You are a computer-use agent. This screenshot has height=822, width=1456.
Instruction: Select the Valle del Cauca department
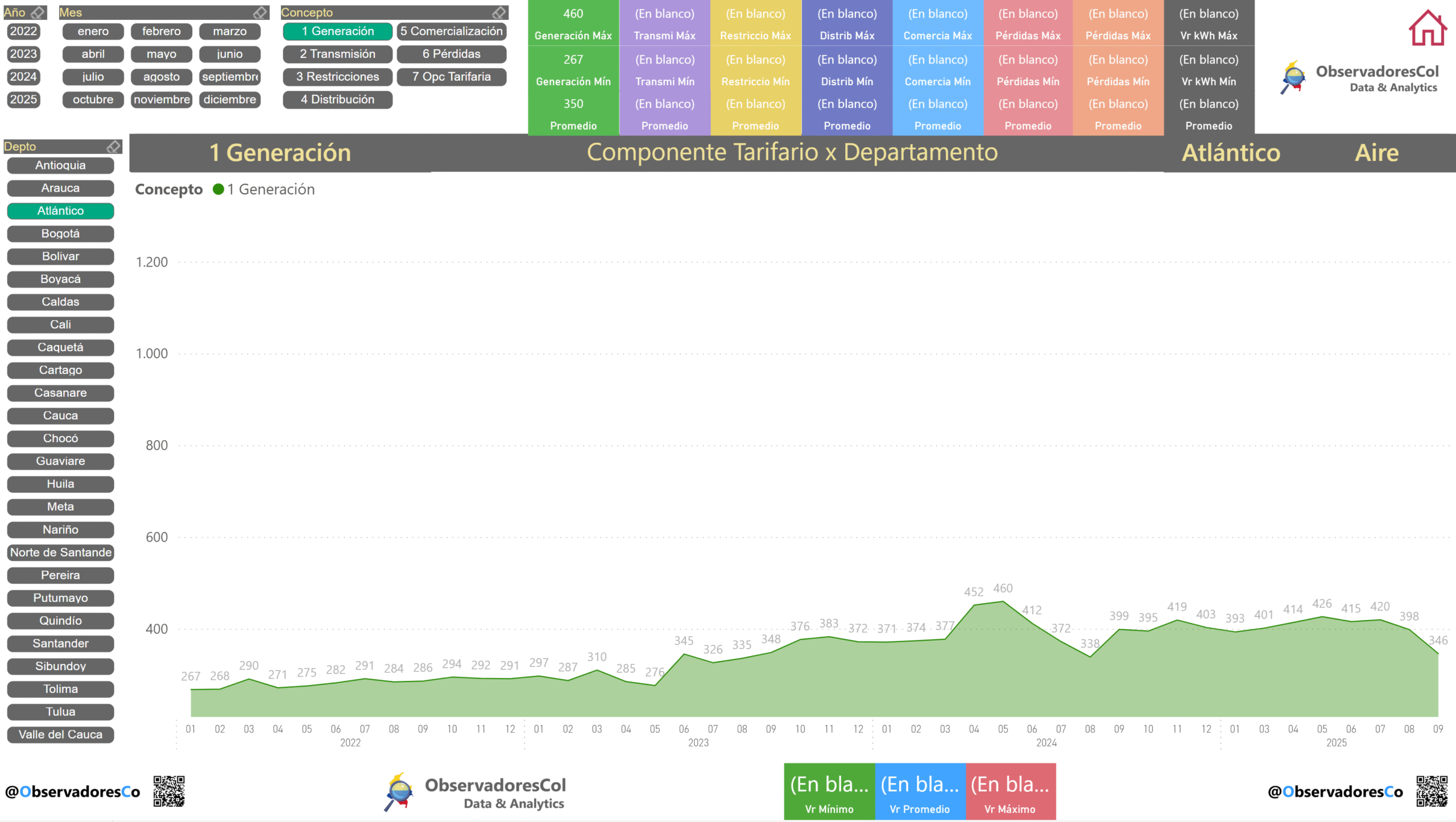click(x=60, y=734)
